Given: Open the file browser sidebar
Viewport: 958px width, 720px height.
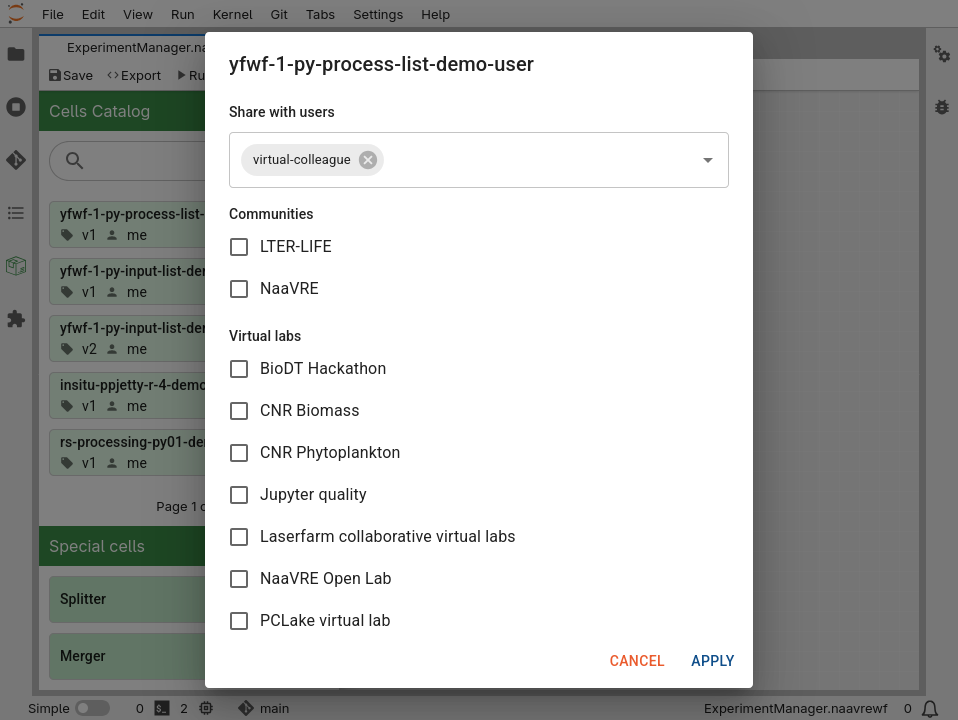Looking at the screenshot, I should tap(16, 55).
